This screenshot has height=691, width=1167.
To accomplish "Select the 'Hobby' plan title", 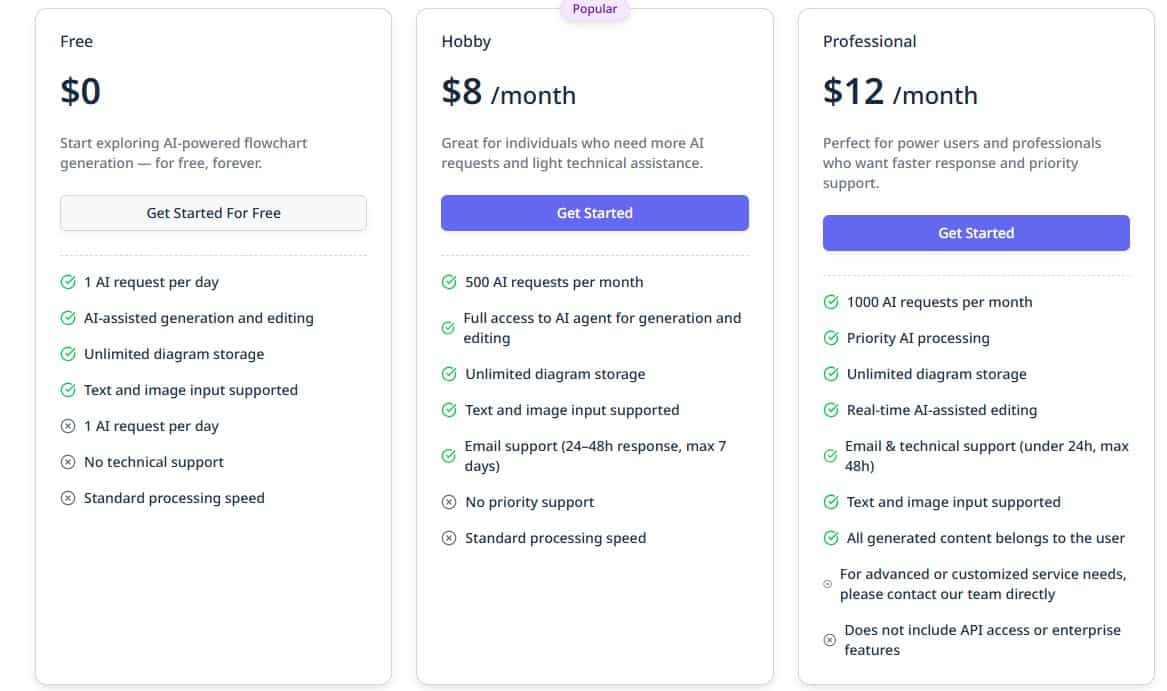I will pos(466,41).
